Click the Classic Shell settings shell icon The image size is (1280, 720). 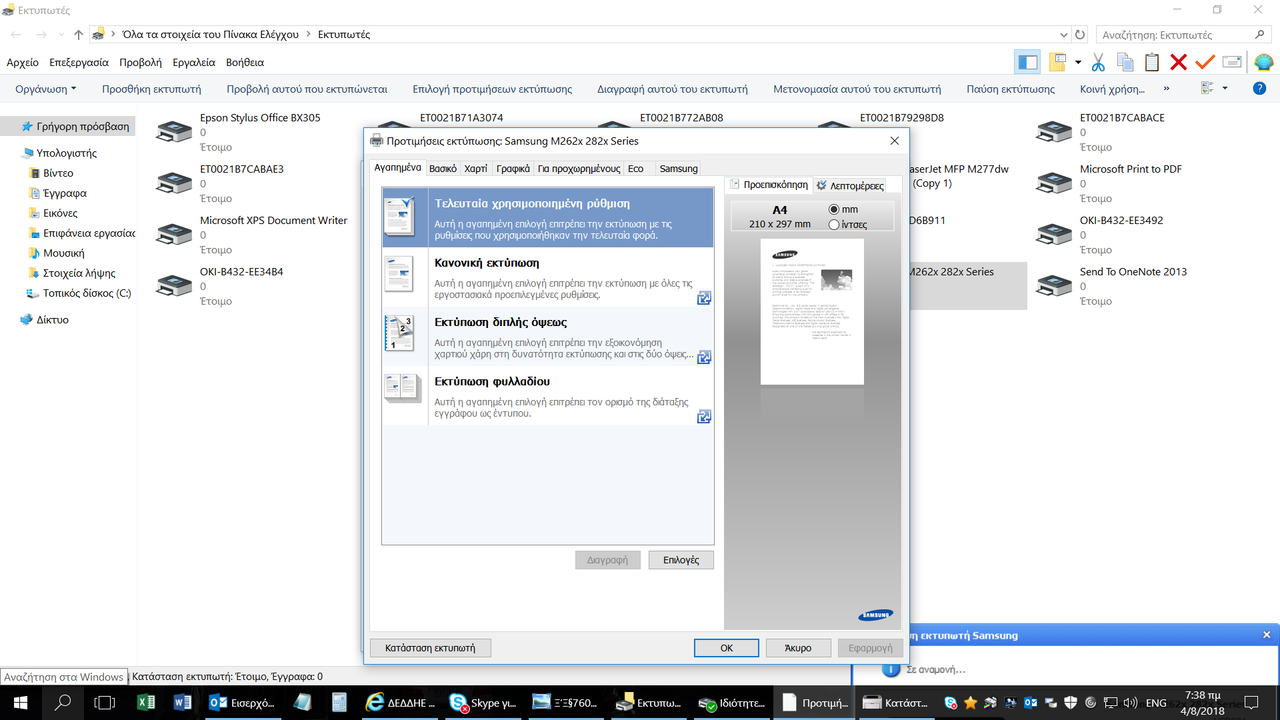1262,62
